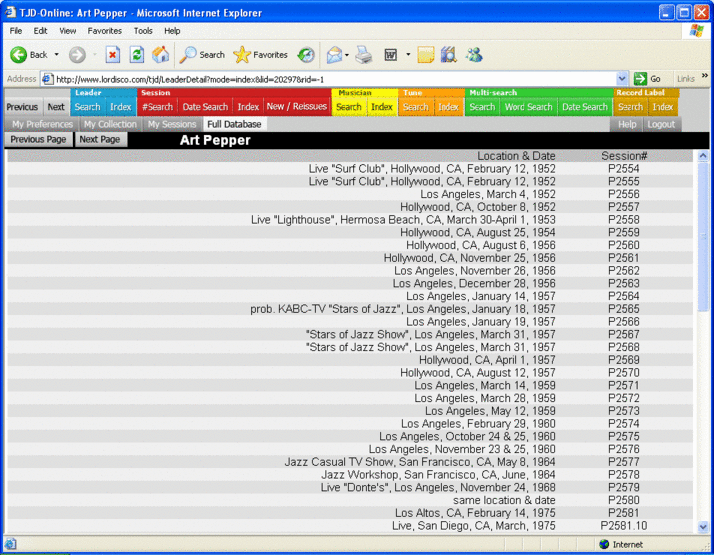The width and height of the screenshot is (714, 555).
Task: Click the Multi-search Word Search button
Action: tap(528, 107)
